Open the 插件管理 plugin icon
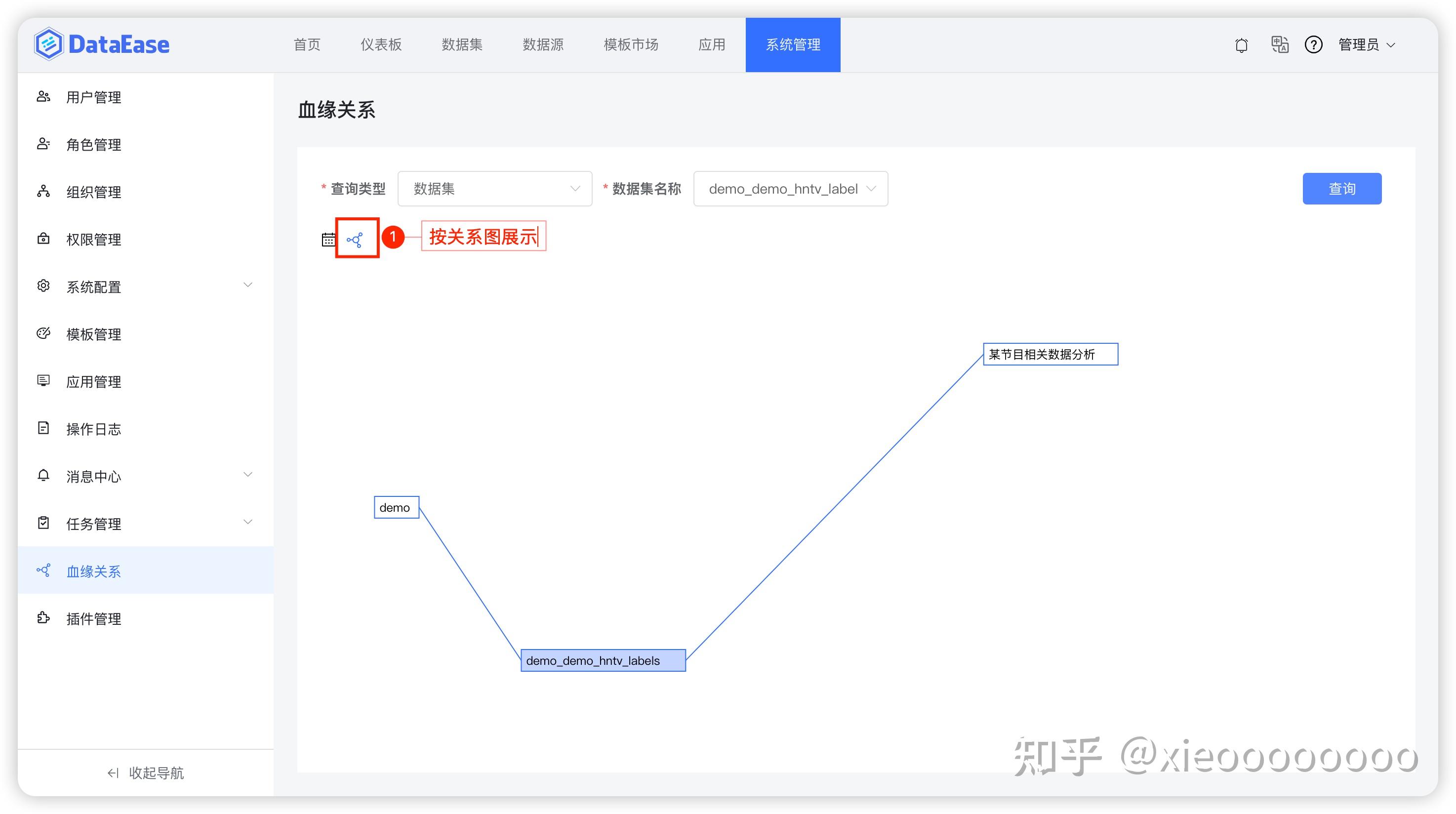1456x814 pixels. pos(43,618)
